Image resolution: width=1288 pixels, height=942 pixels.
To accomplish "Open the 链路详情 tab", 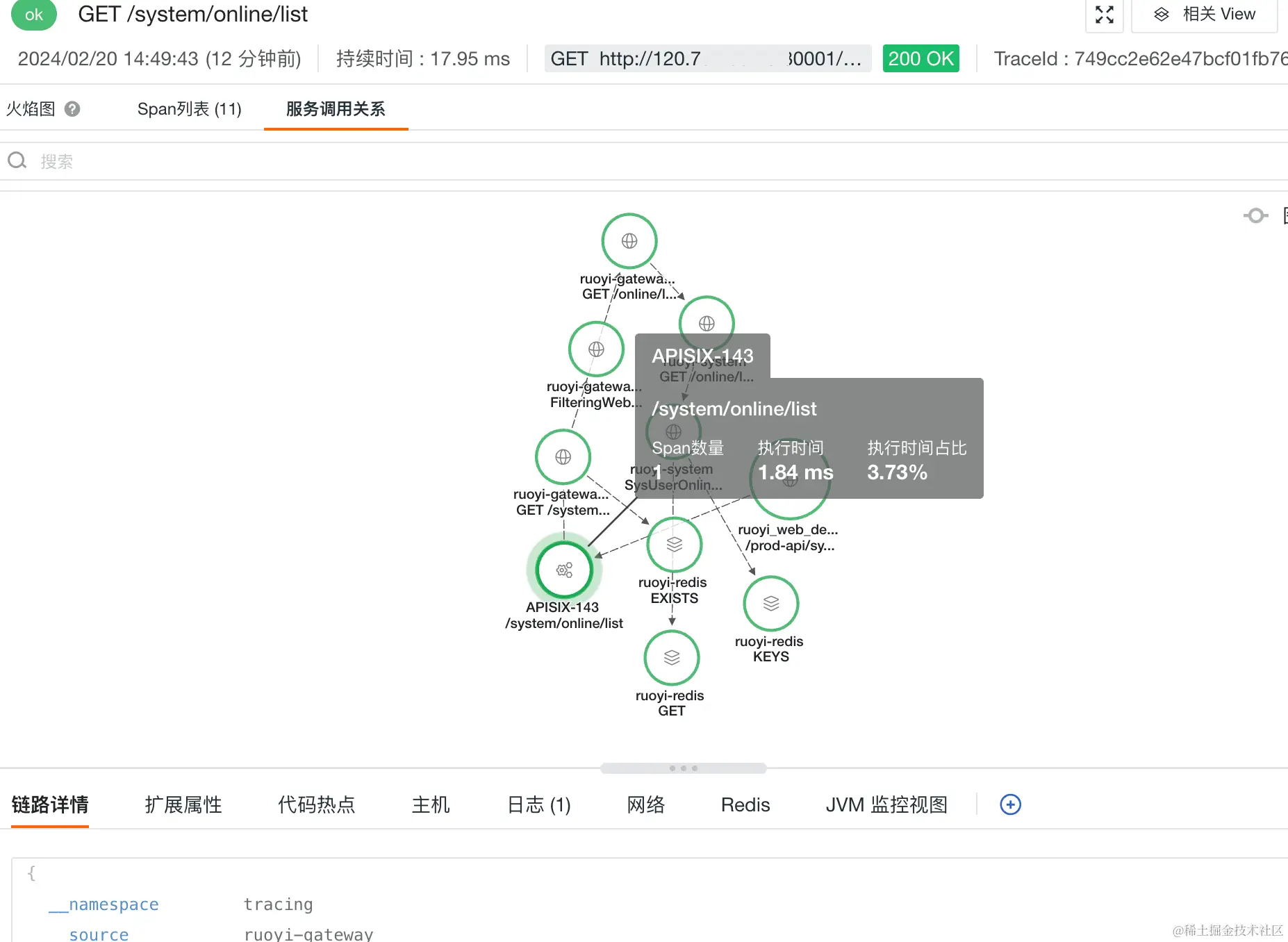I will [x=50, y=804].
